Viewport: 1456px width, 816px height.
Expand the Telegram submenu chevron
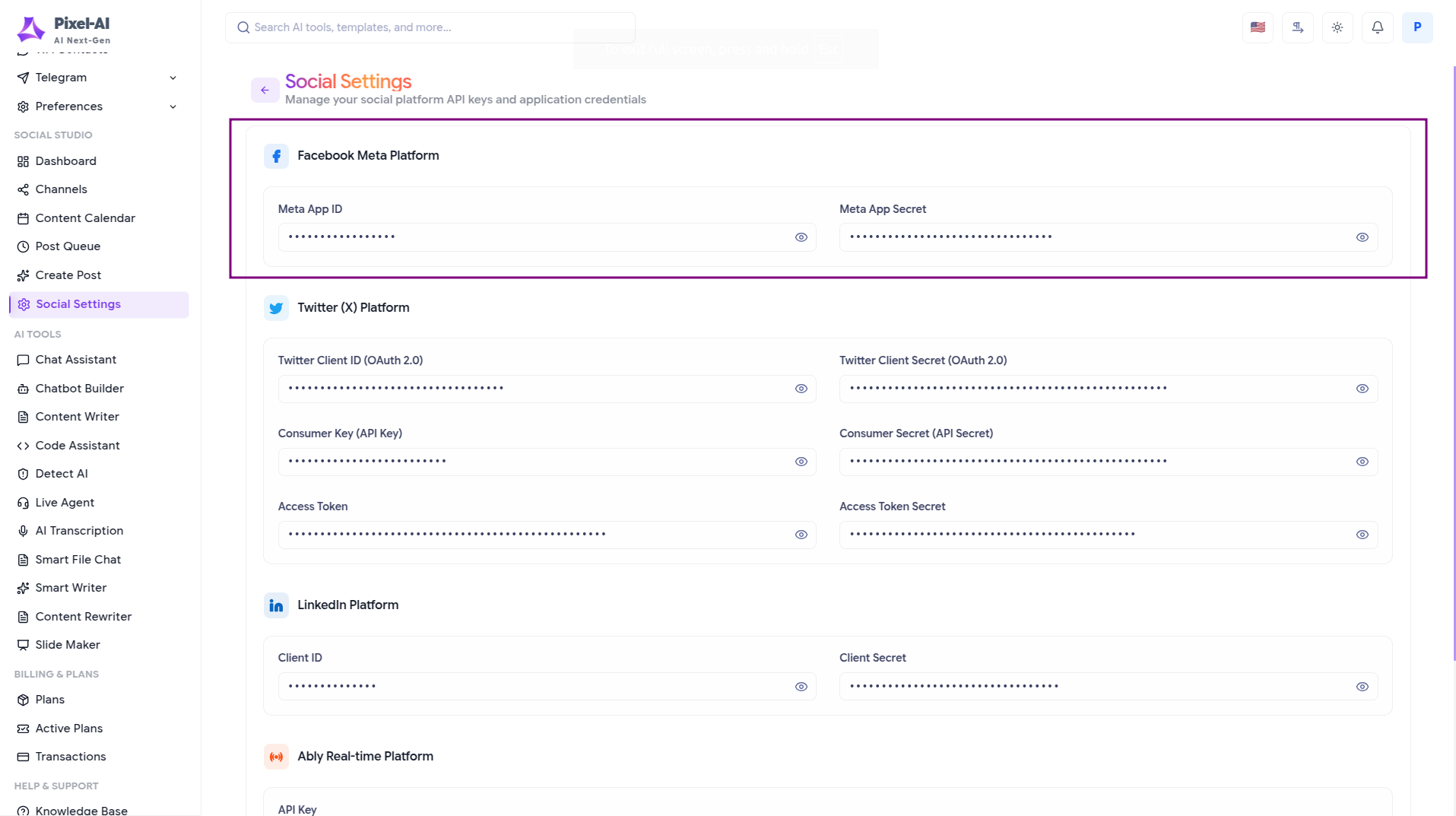tap(173, 78)
